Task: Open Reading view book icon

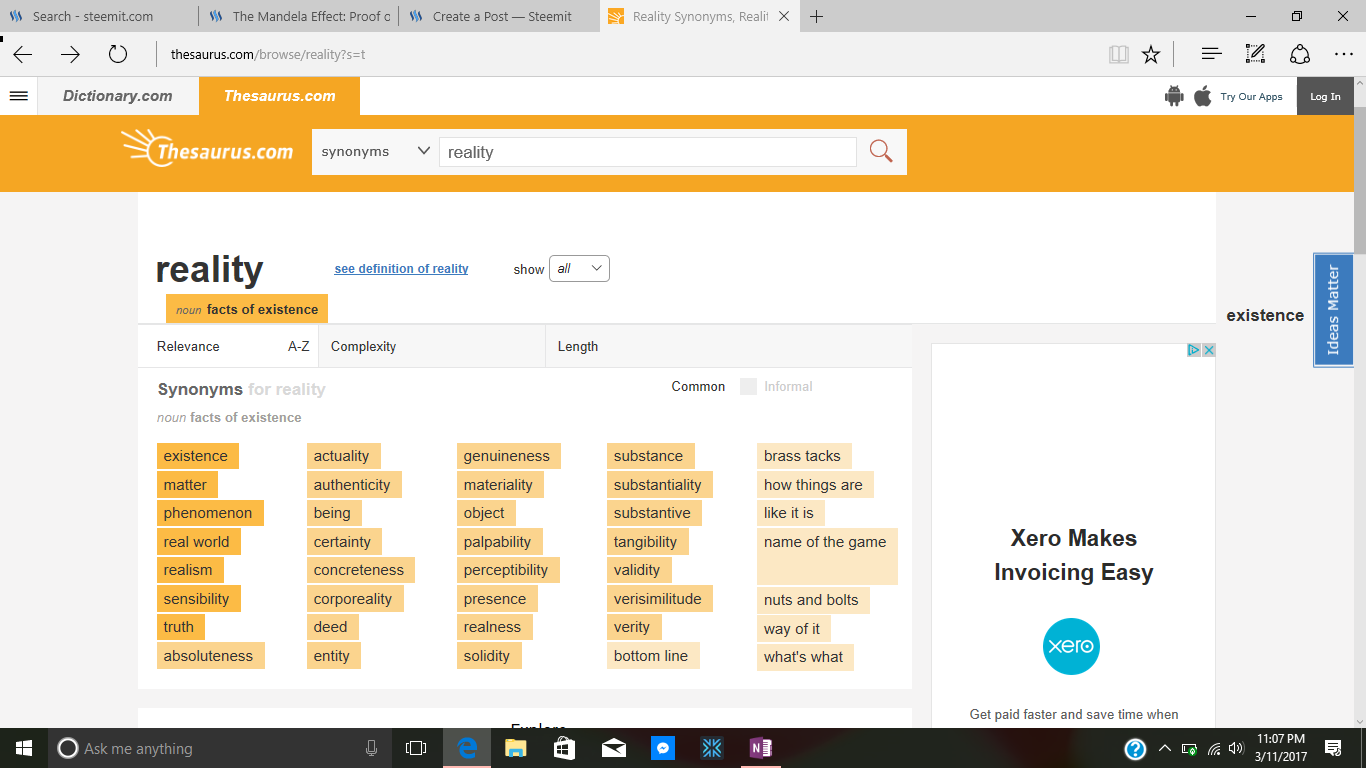Action: pos(1119,54)
